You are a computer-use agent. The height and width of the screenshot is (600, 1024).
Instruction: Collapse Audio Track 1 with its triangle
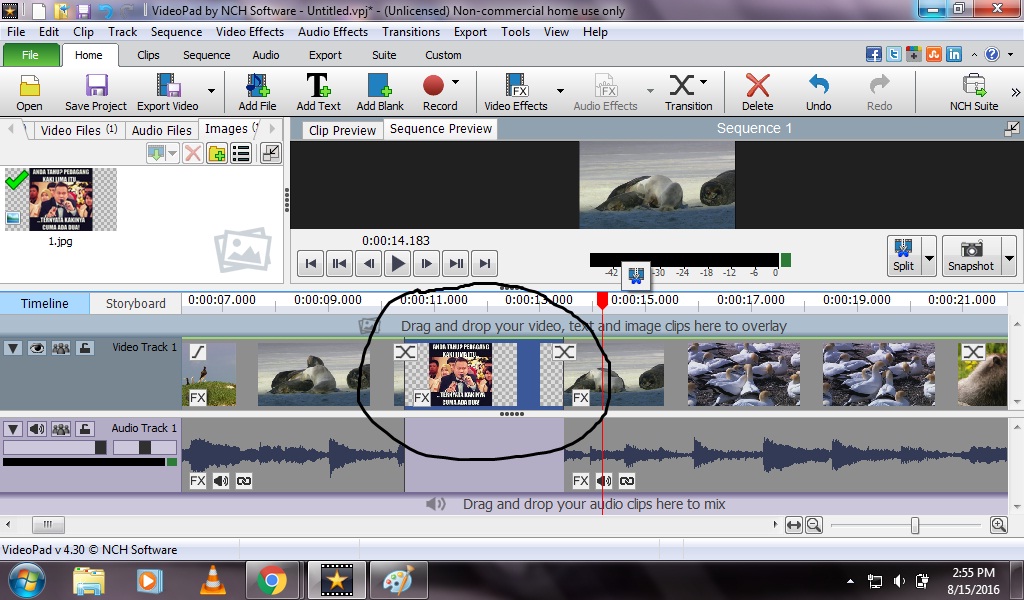[13, 429]
